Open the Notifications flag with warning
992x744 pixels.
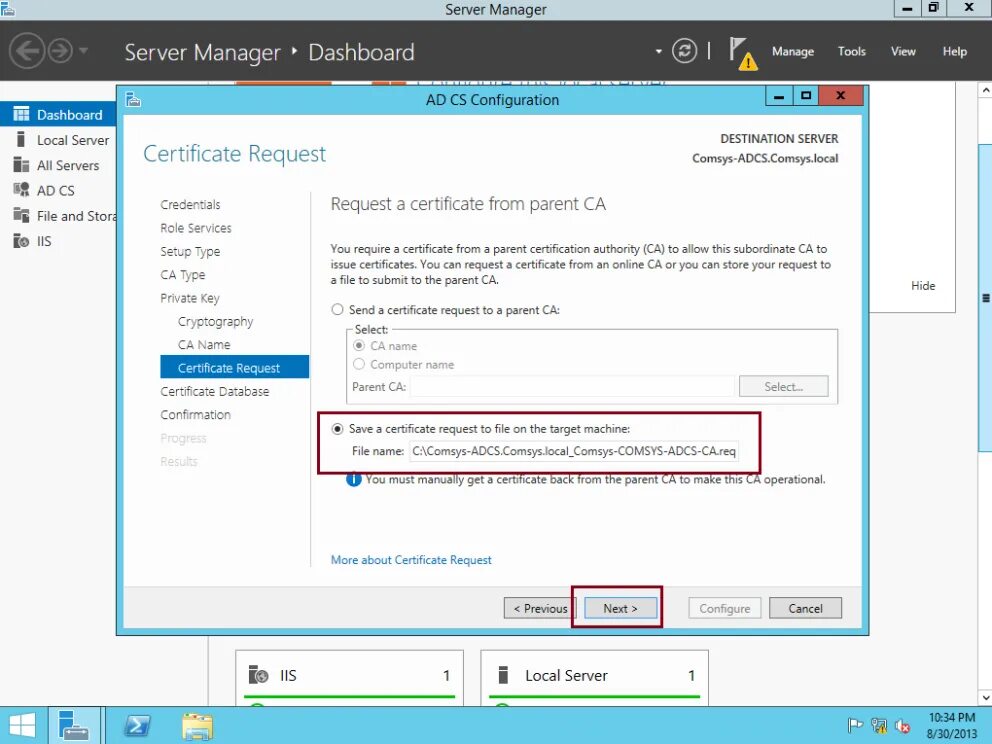[x=743, y=53]
